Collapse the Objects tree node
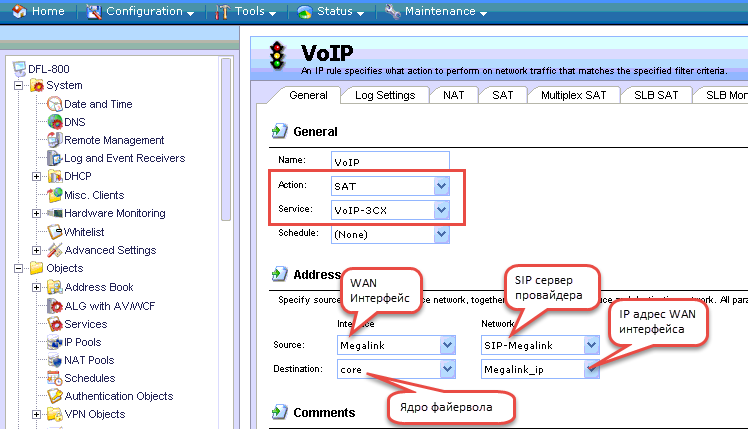 point(18,268)
